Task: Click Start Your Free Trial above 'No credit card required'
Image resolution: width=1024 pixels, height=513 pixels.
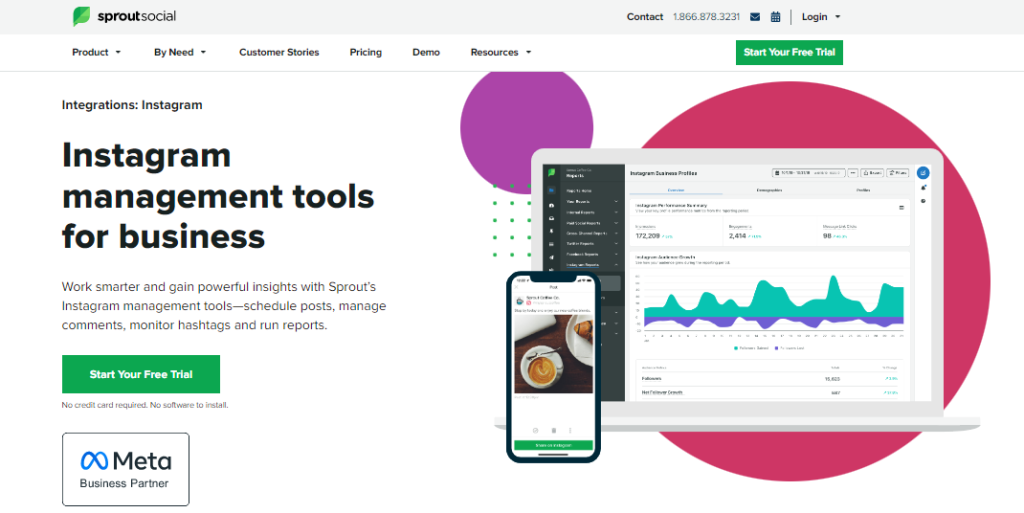Action: (141, 374)
